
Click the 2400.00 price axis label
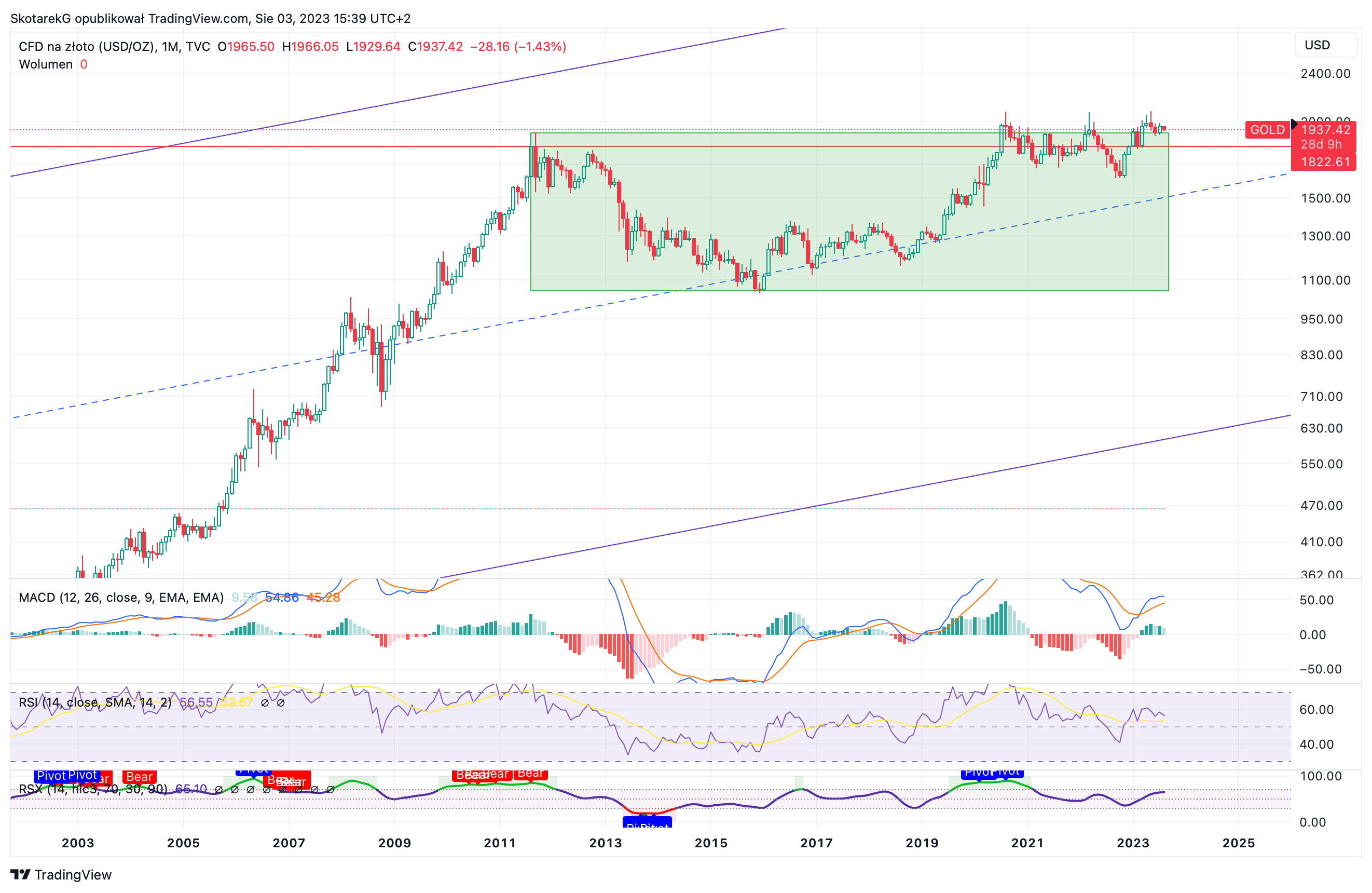pyautogui.click(x=1325, y=74)
